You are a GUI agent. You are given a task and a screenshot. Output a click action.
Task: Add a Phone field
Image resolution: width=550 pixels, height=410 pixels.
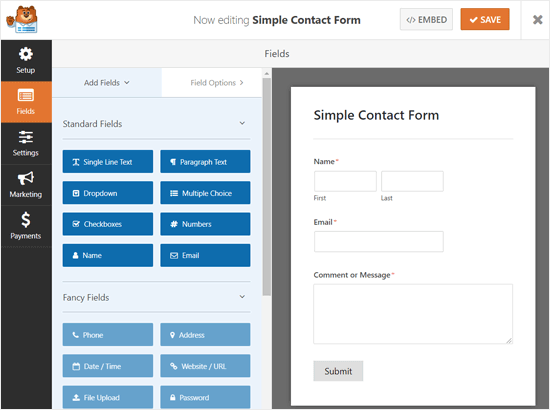[x=108, y=335]
